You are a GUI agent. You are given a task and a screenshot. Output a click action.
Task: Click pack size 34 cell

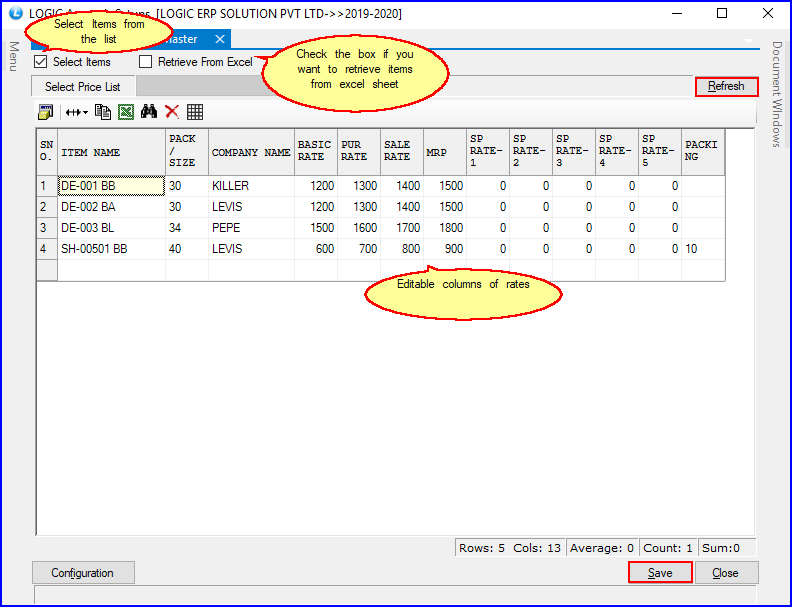pyautogui.click(x=186, y=228)
